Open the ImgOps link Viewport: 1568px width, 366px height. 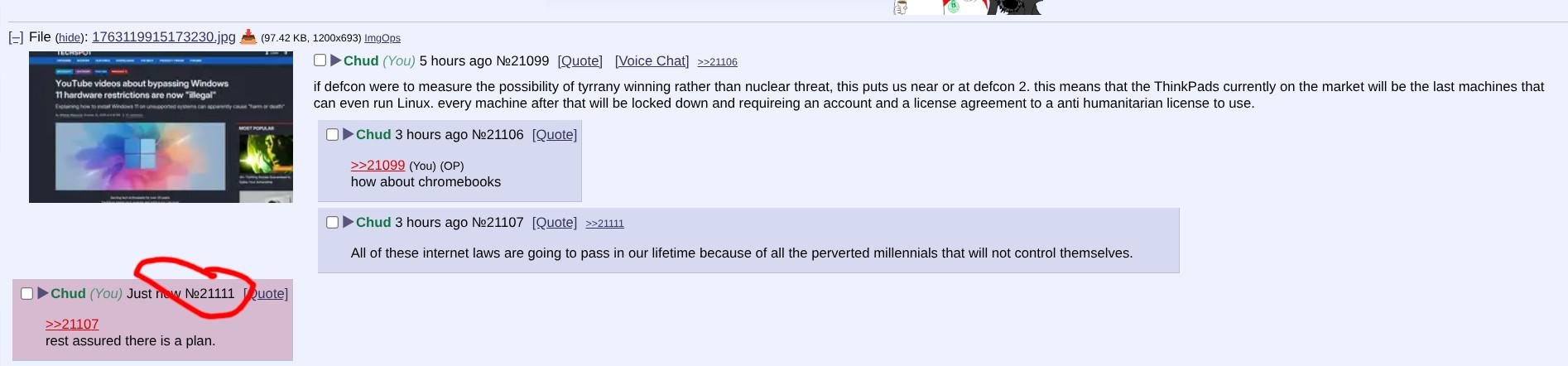tap(382, 38)
